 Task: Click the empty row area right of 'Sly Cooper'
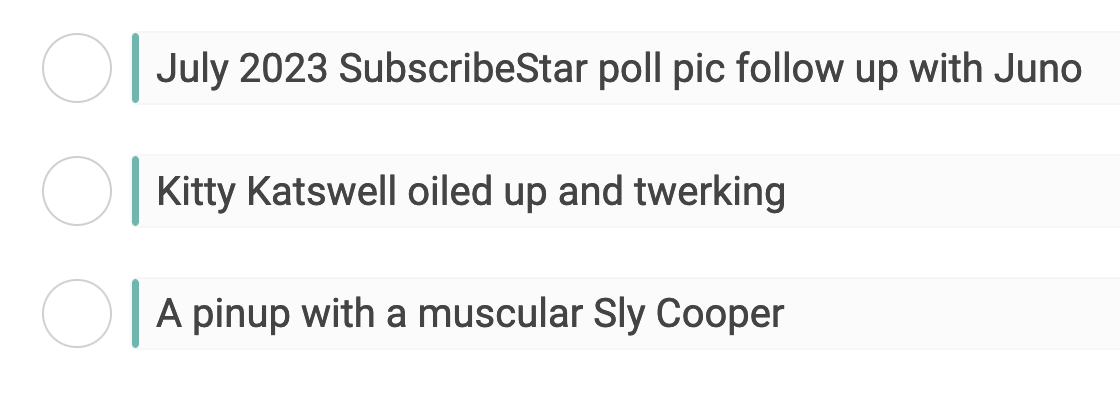point(952,314)
